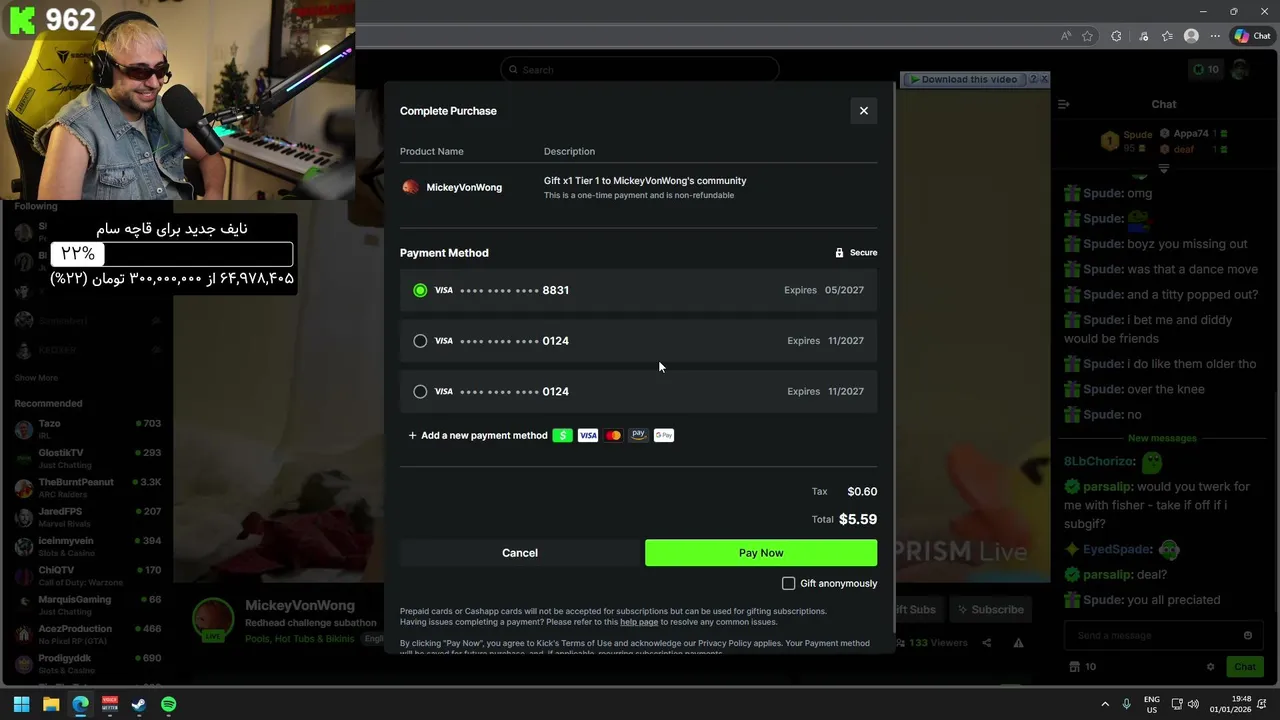The width and height of the screenshot is (1280, 720).
Task: Pick the Google Pay payment icon
Action: (664, 435)
